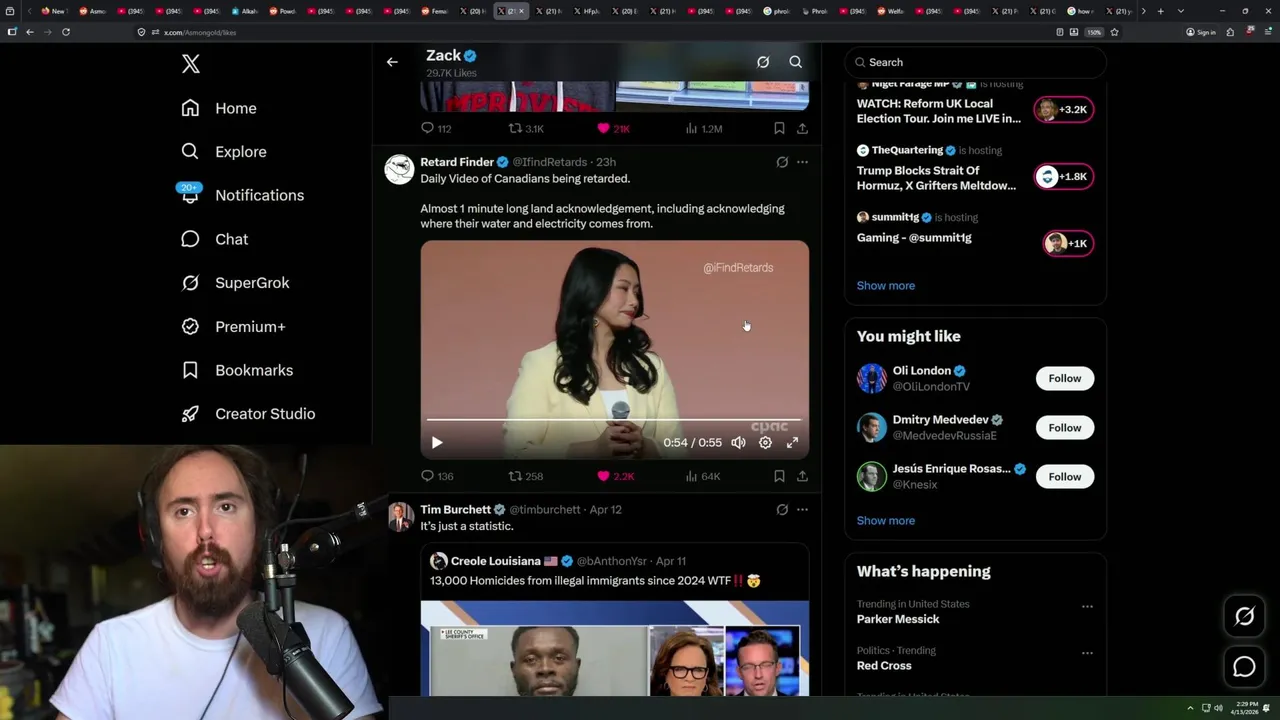The width and height of the screenshot is (1280, 720).
Task: Mute the video with speaker icon
Action: 738,443
